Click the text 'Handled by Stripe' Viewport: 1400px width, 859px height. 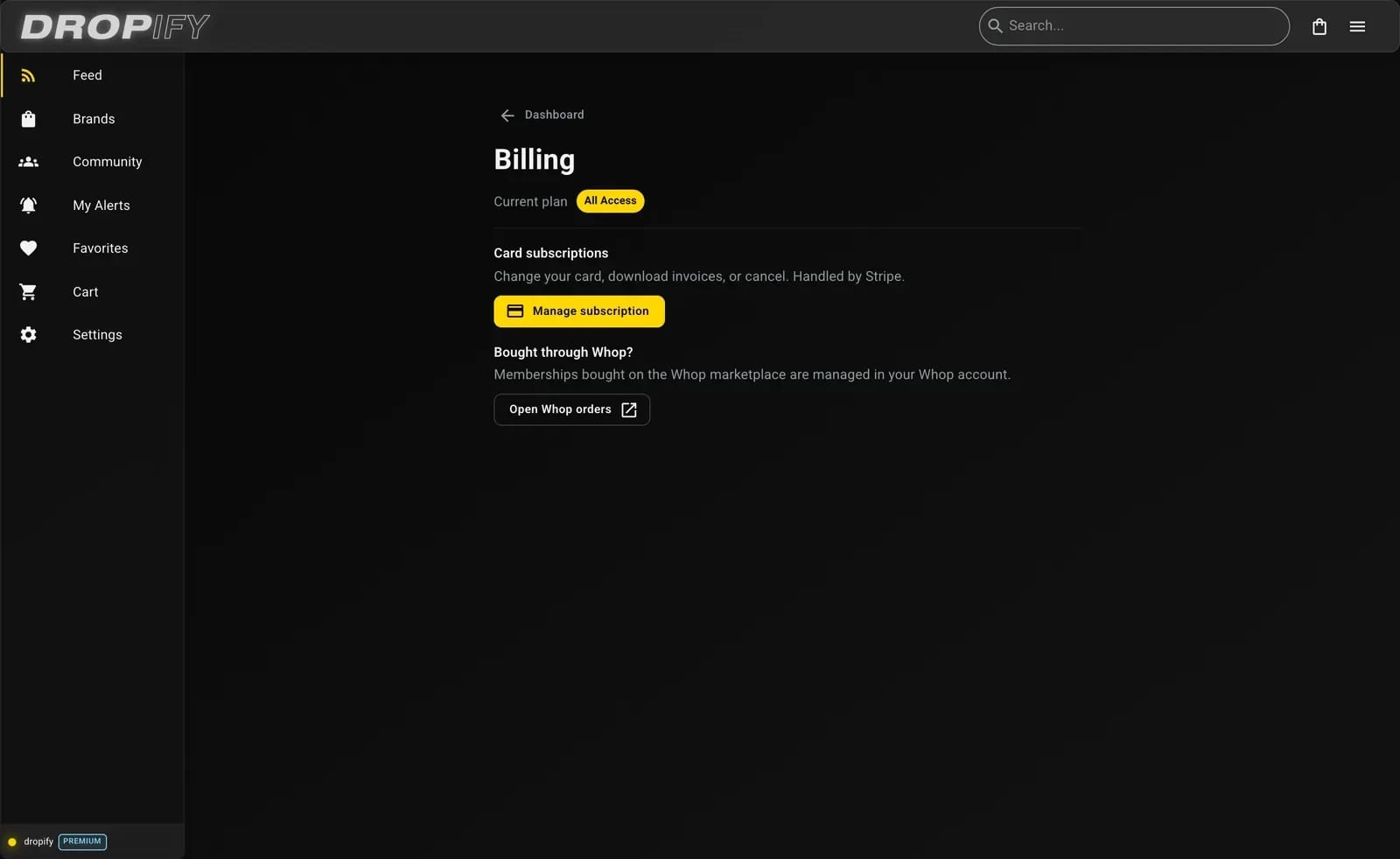[x=848, y=276]
